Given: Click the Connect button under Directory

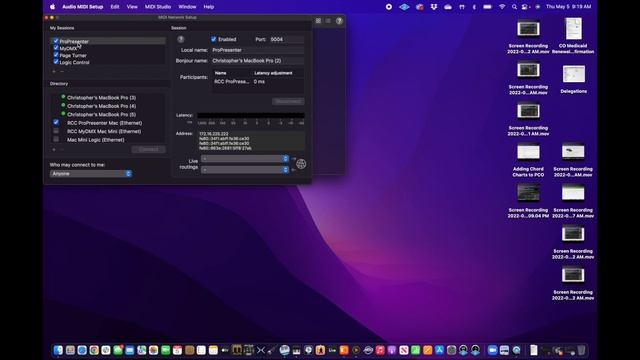Looking at the screenshot, I should (x=149, y=149).
